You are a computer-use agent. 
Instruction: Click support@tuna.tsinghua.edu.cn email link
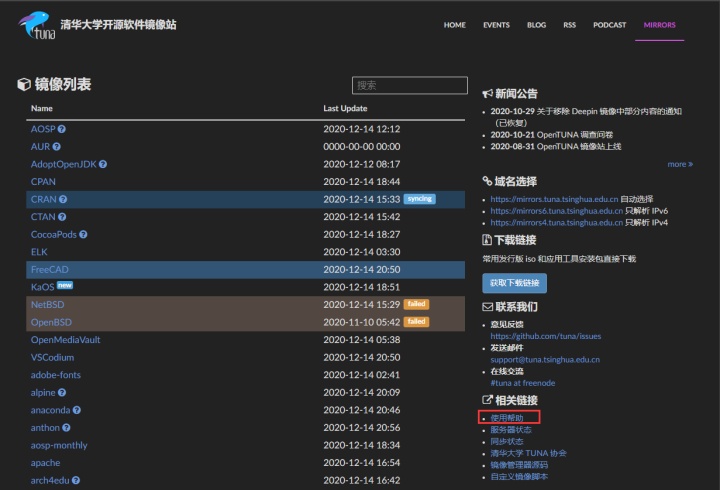(x=545, y=360)
